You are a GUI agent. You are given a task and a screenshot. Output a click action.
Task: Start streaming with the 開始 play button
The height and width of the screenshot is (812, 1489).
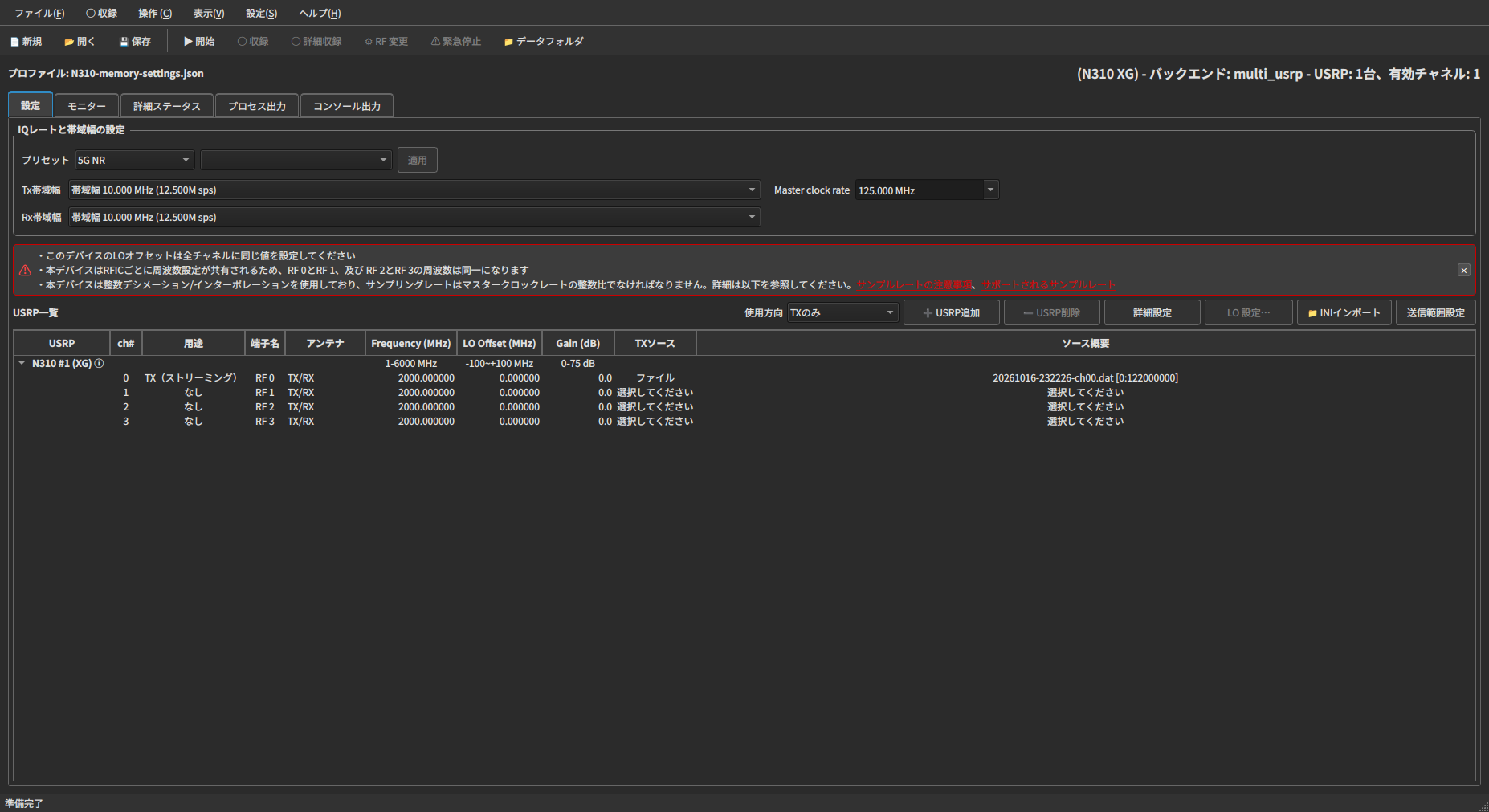(x=198, y=42)
